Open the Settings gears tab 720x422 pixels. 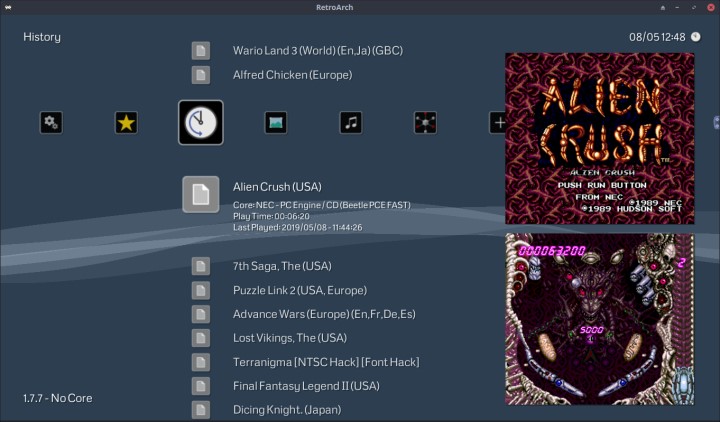point(51,123)
